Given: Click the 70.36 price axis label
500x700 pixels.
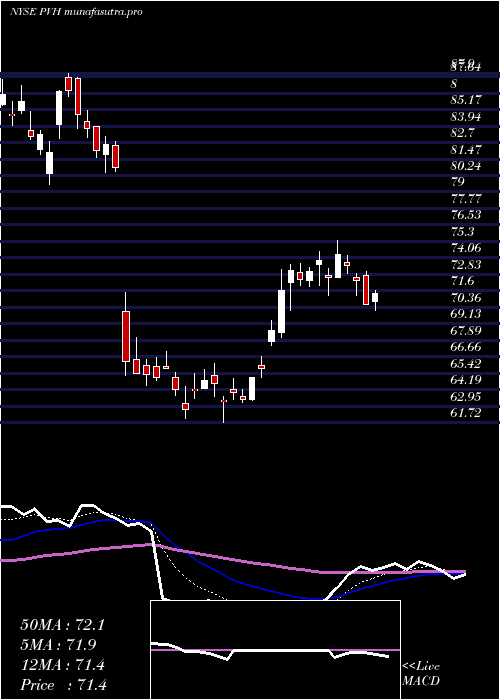Looking at the screenshot, I should [467, 297].
